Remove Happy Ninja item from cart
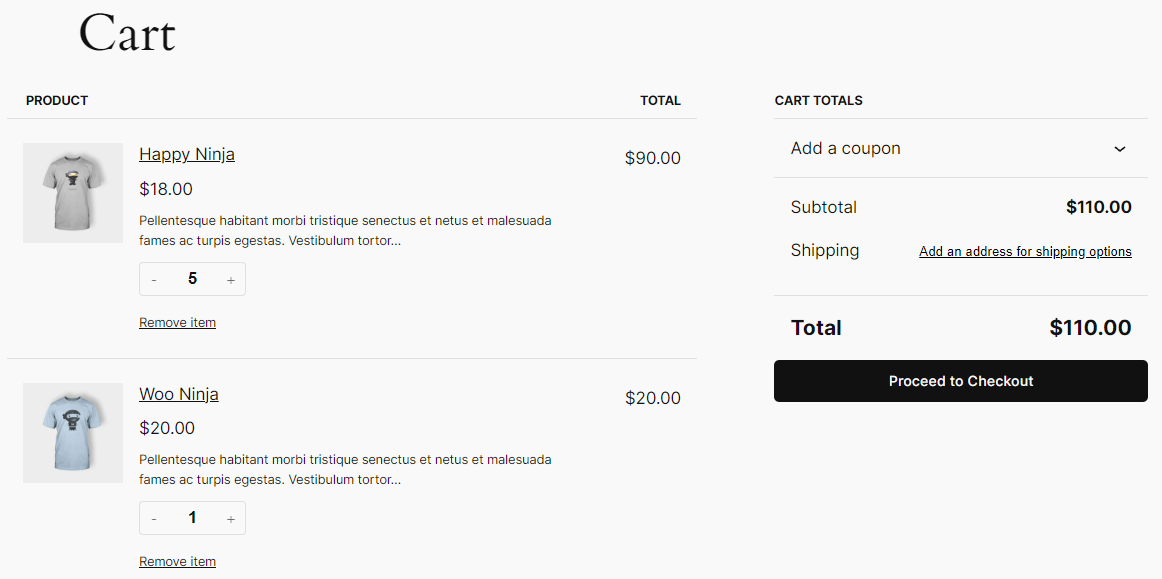Image resolution: width=1162 pixels, height=579 pixels. coord(177,322)
